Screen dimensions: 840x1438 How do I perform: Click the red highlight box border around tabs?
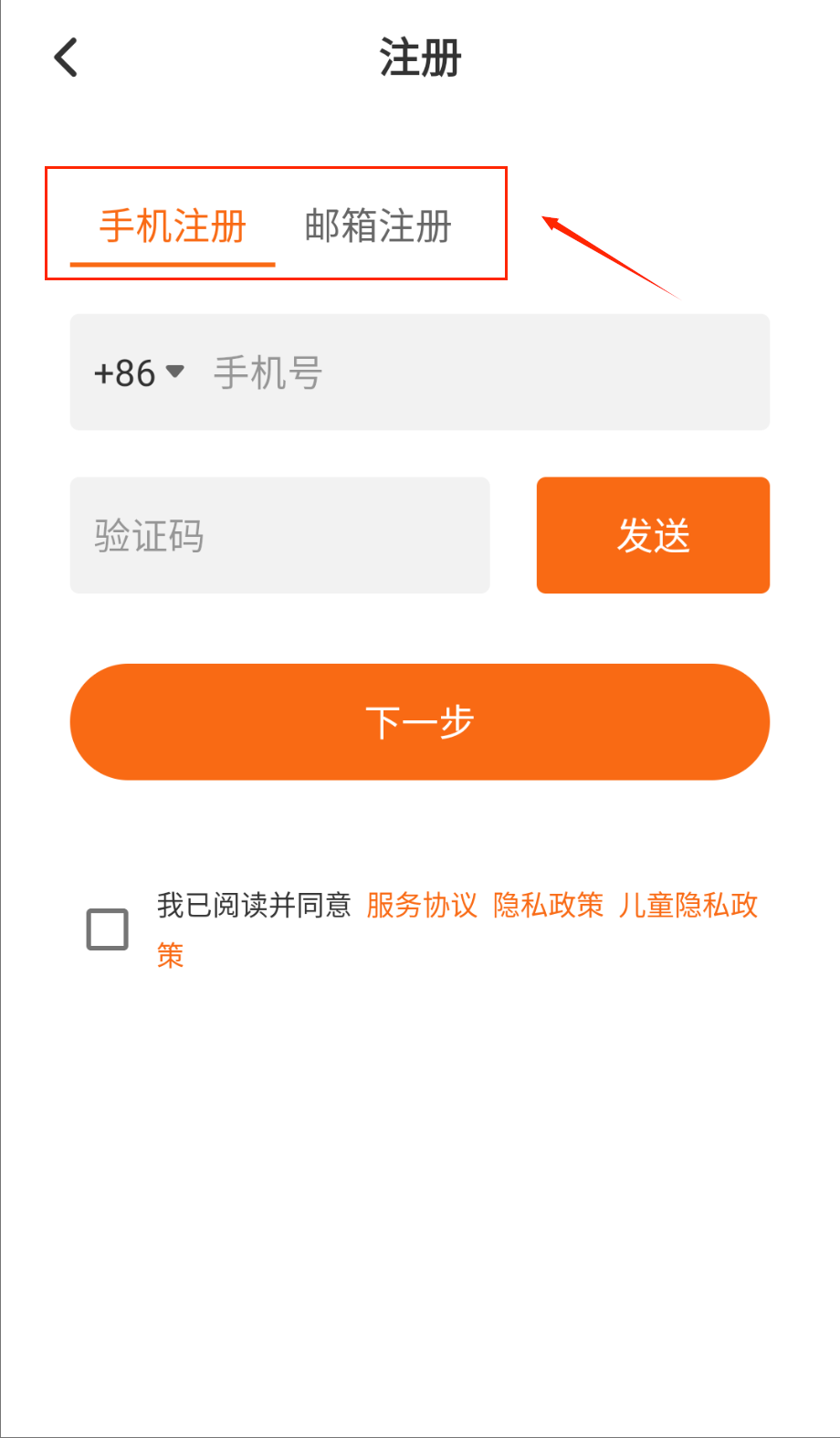(x=276, y=168)
